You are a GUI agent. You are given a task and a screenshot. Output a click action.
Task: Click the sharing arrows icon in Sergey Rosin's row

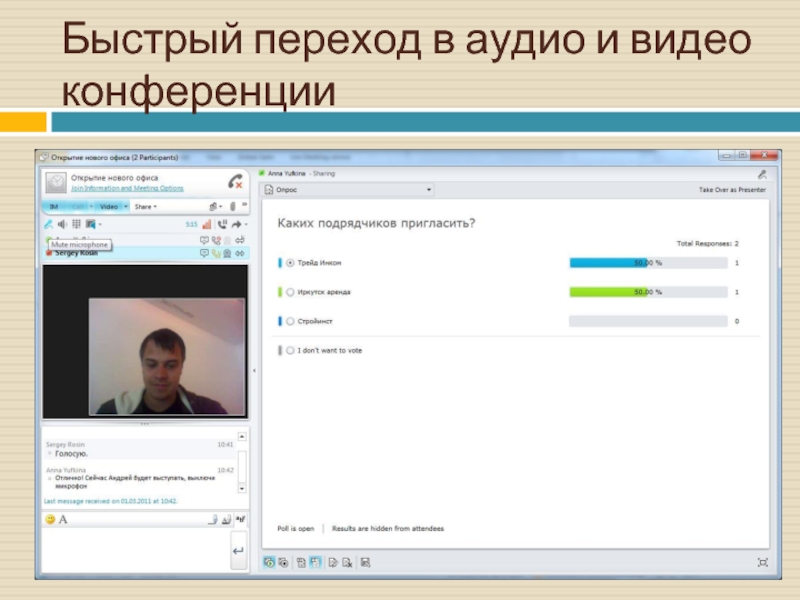coord(240,253)
